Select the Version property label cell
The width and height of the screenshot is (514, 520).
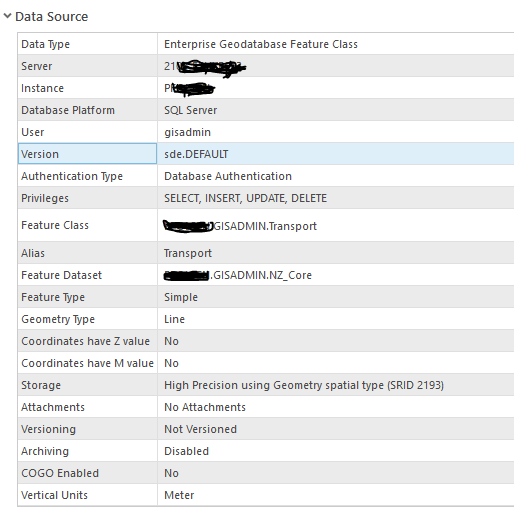click(87, 154)
